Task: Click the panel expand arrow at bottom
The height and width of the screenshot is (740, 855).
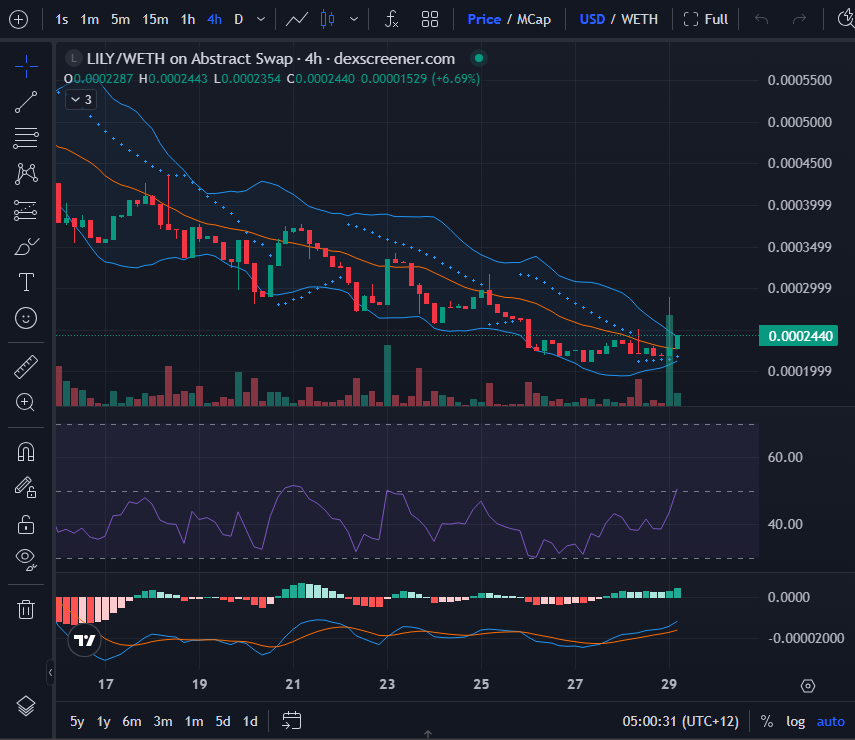Action: coord(428,734)
